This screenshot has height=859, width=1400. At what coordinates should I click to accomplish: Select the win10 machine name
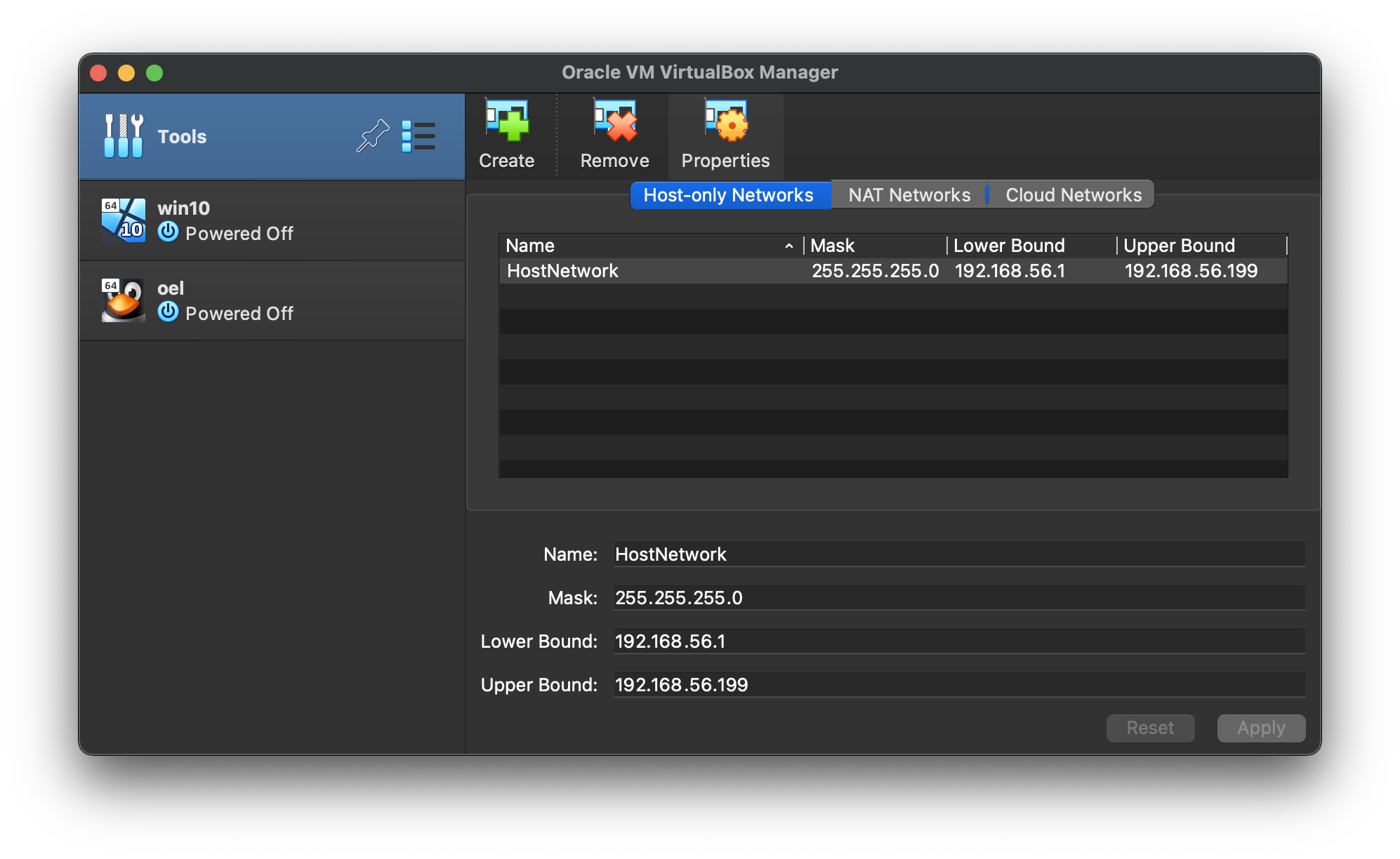click(183, 208)
